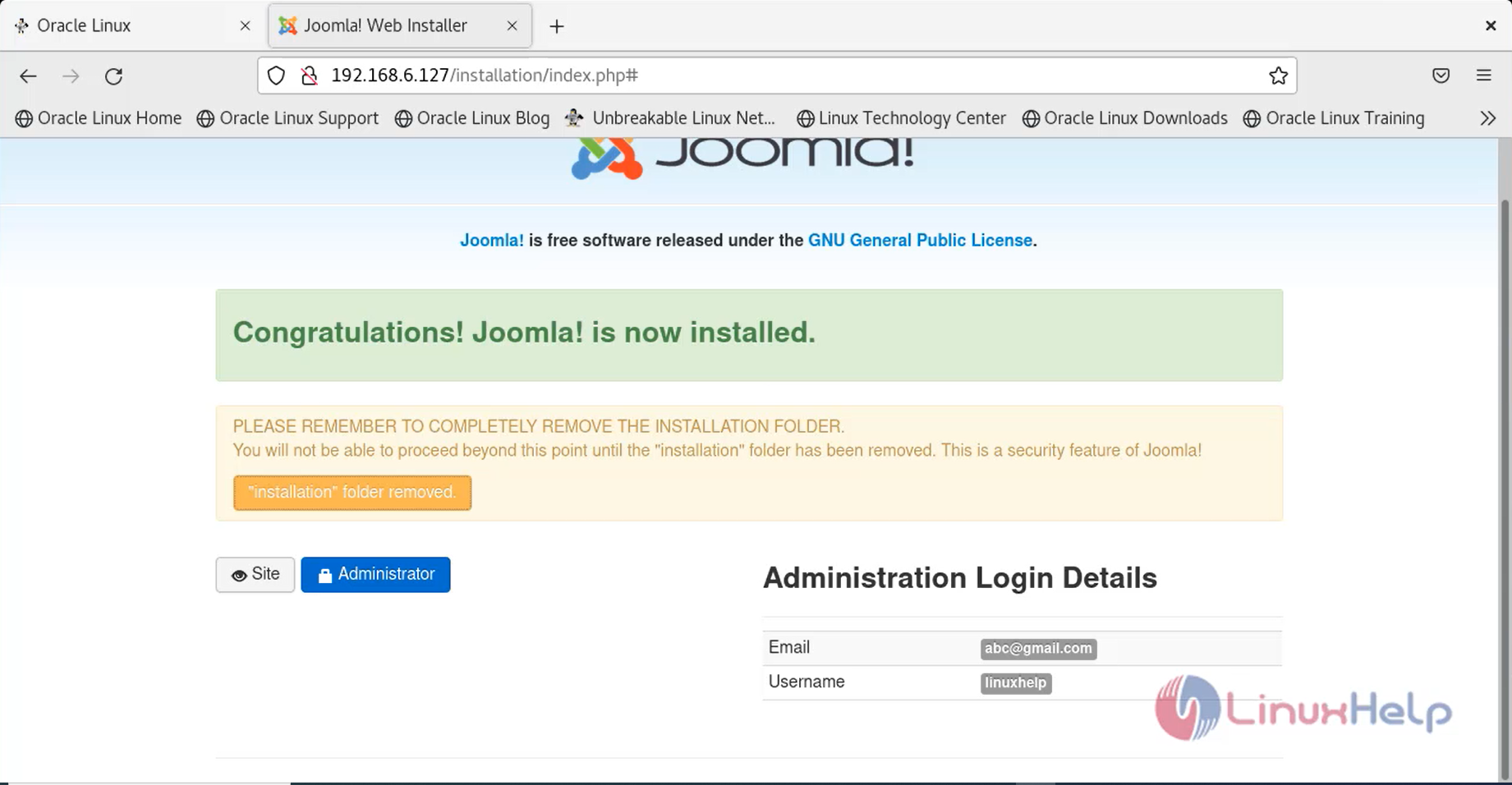Open the Oracle Linux Blog bookmark
Image resolution: width=1512 pixels, height=785 pixels.
472,118
